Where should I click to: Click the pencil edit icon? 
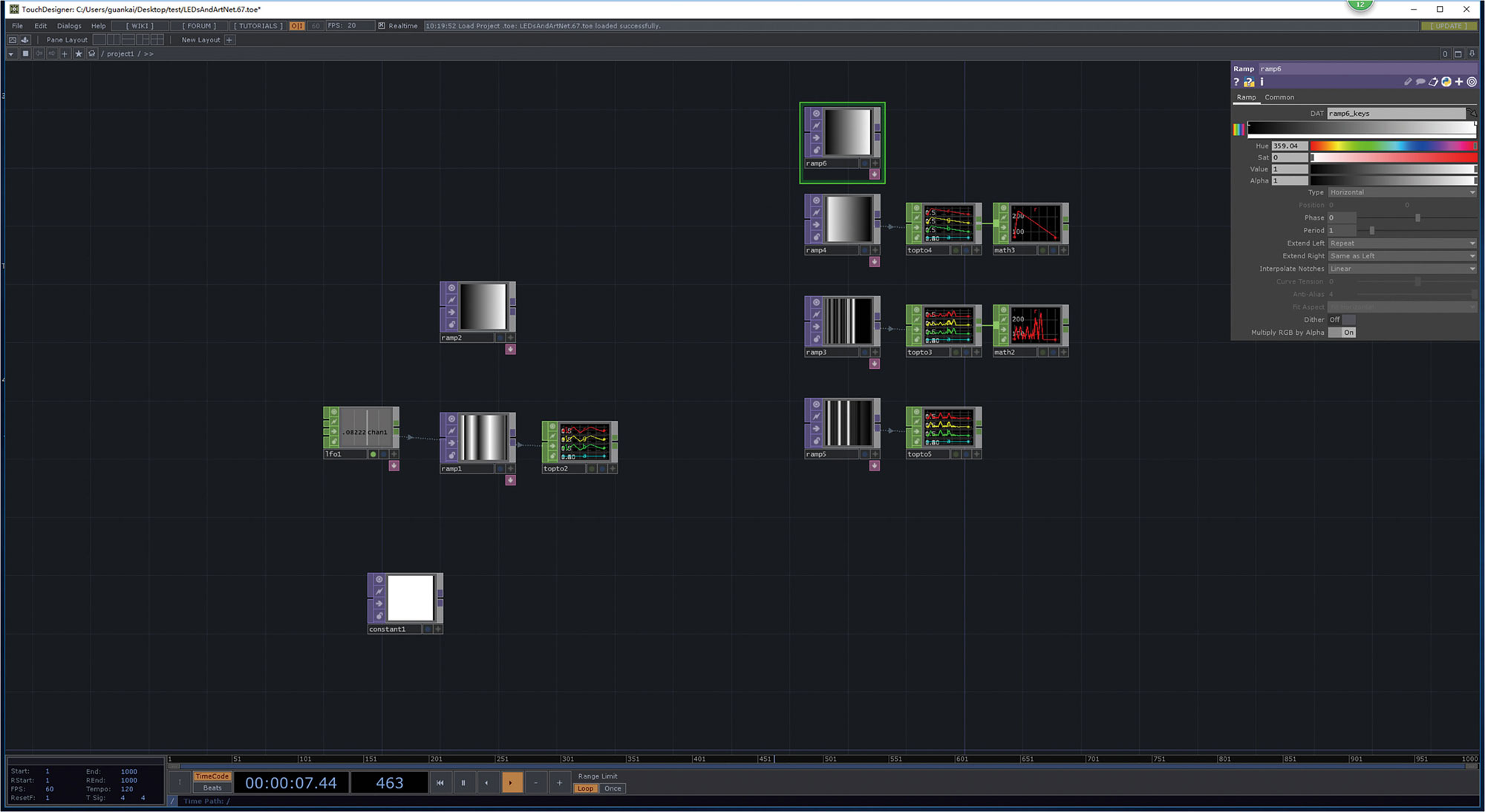pyautogui.click(x=1408, y=82)
